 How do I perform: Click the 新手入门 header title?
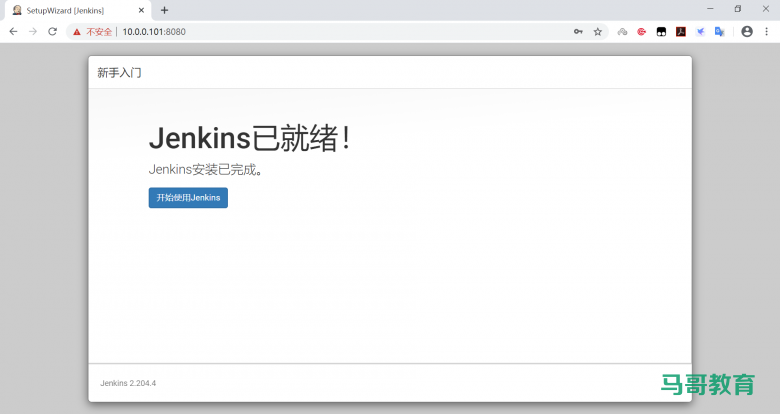click(x=119, y=73)
